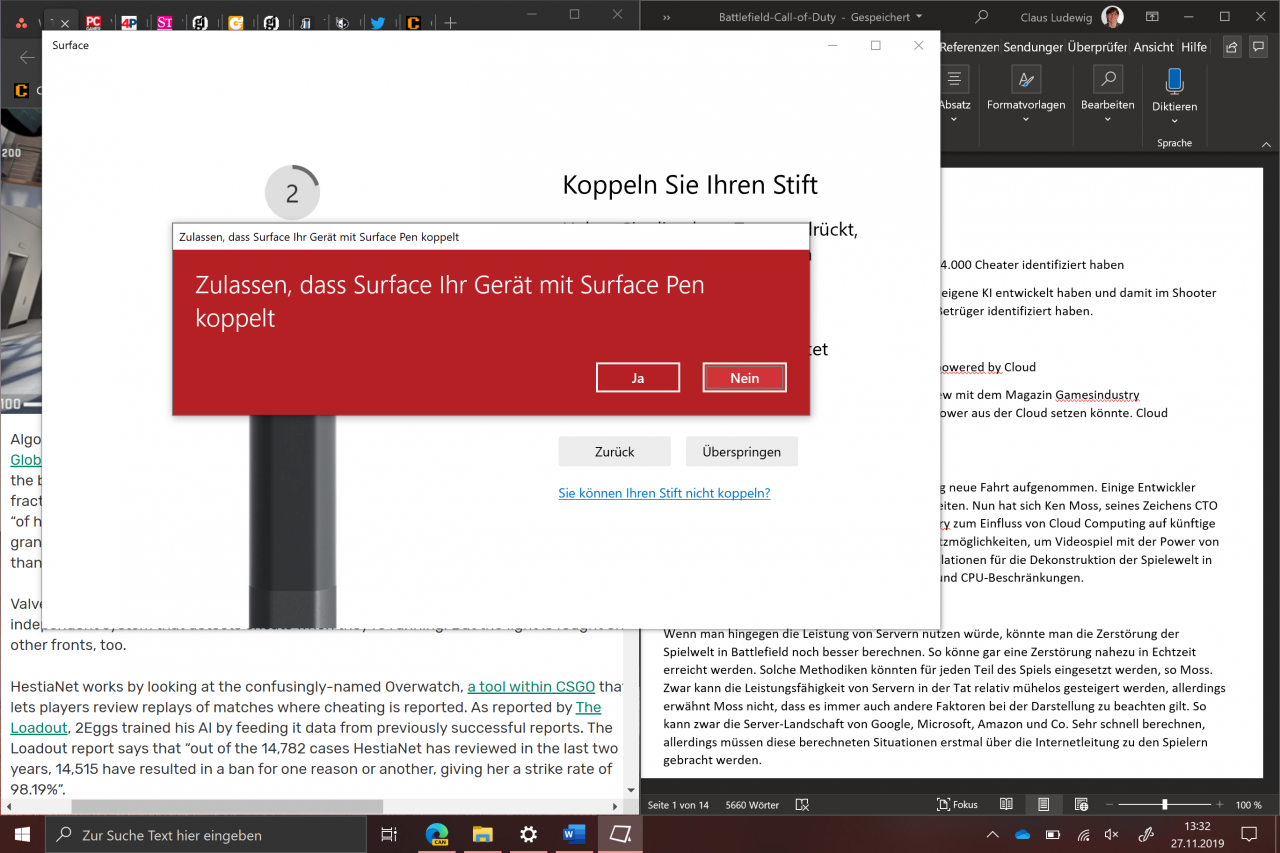Click the browser back arrow
This screenshot has height=853, width=1280.
click(27, 57)
